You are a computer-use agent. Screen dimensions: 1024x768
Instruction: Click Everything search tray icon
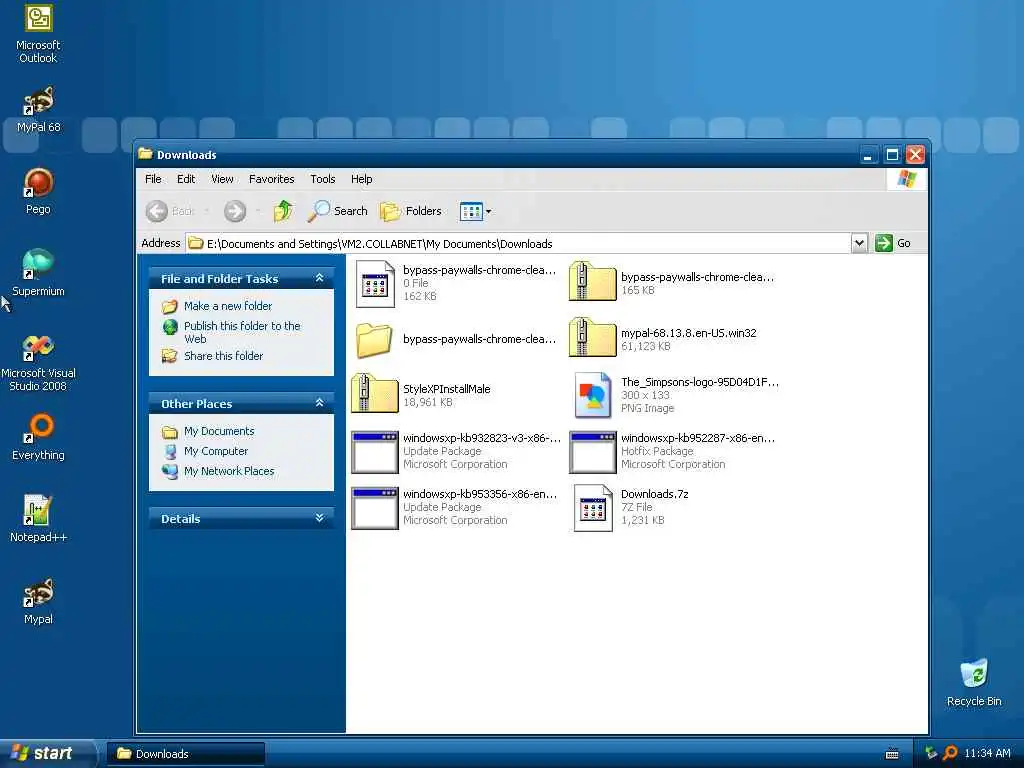point(950,753)
